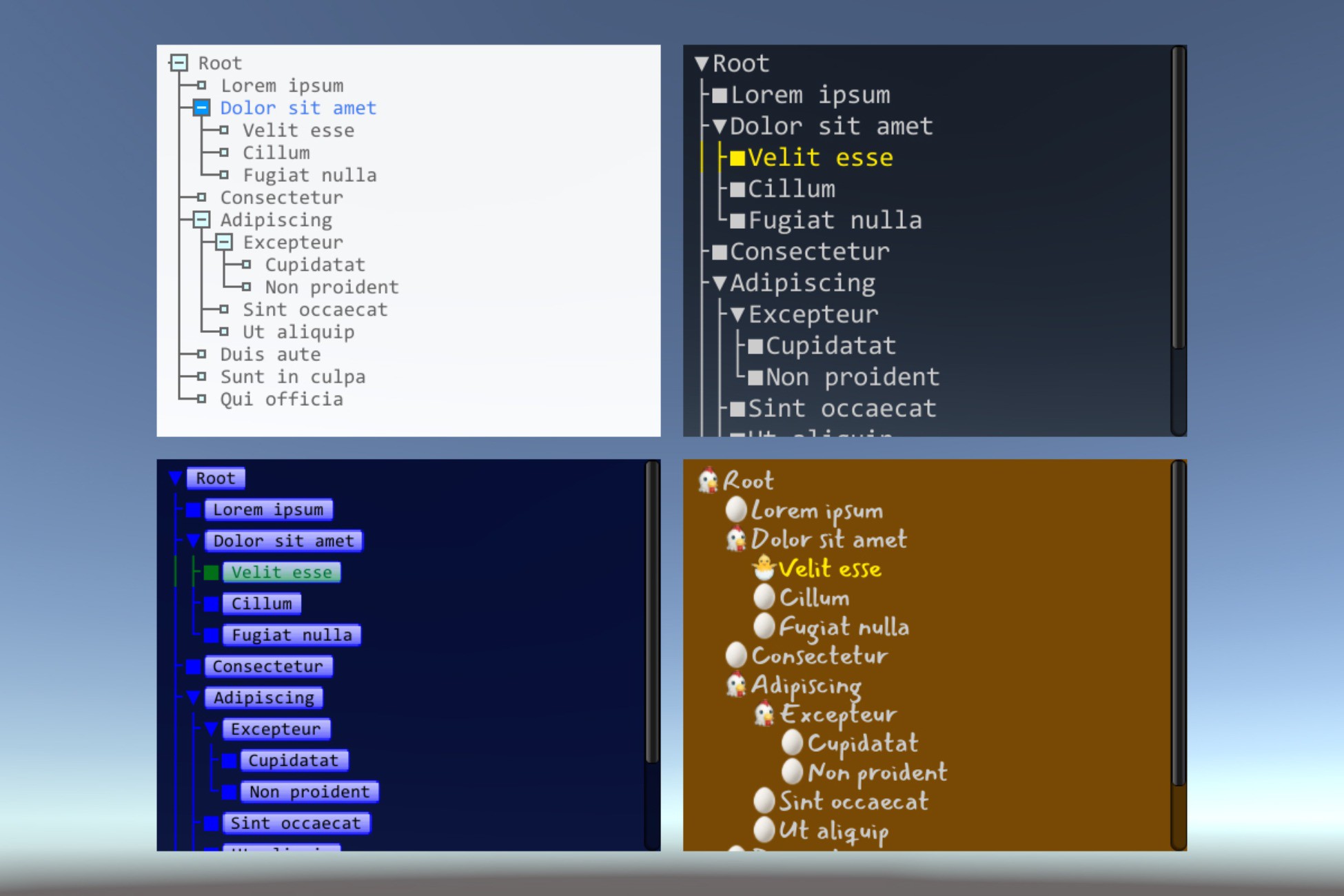The width and height of the screenshot is (1344, 896).
Task: Click the egg icon beside Consectetur
Action: (736, 655)
